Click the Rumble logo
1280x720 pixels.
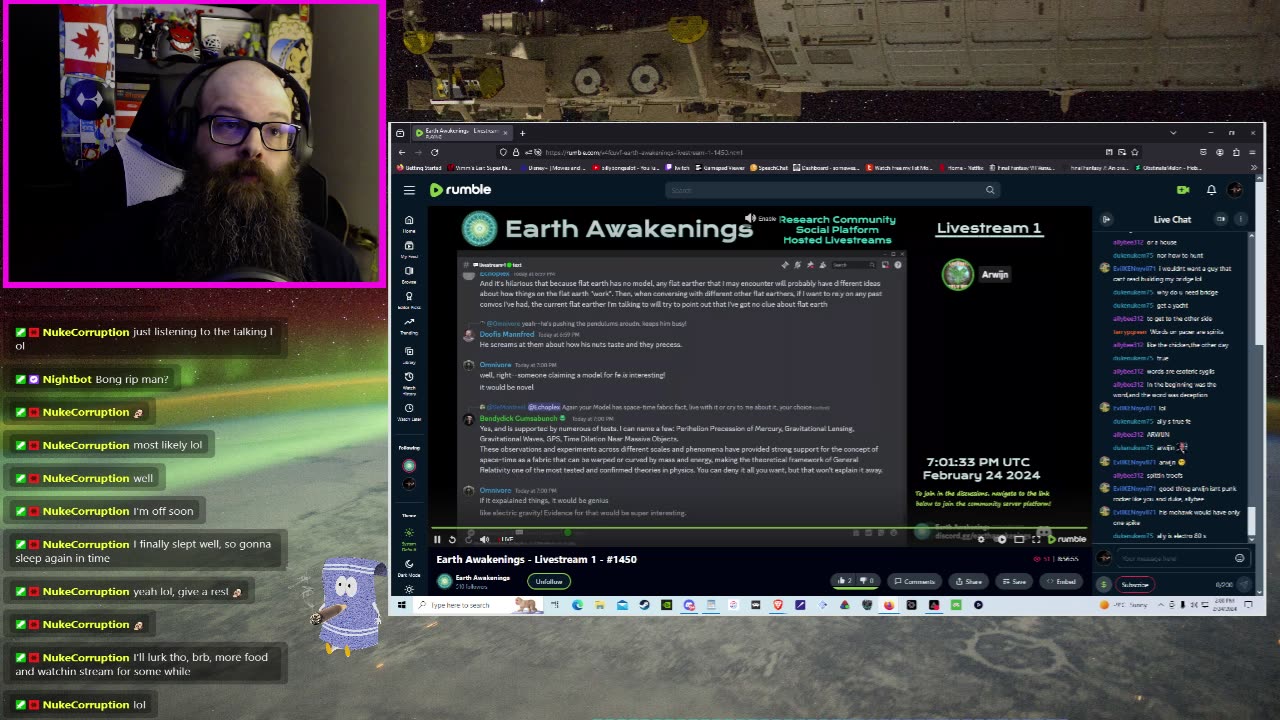click(x=460, y=190)
